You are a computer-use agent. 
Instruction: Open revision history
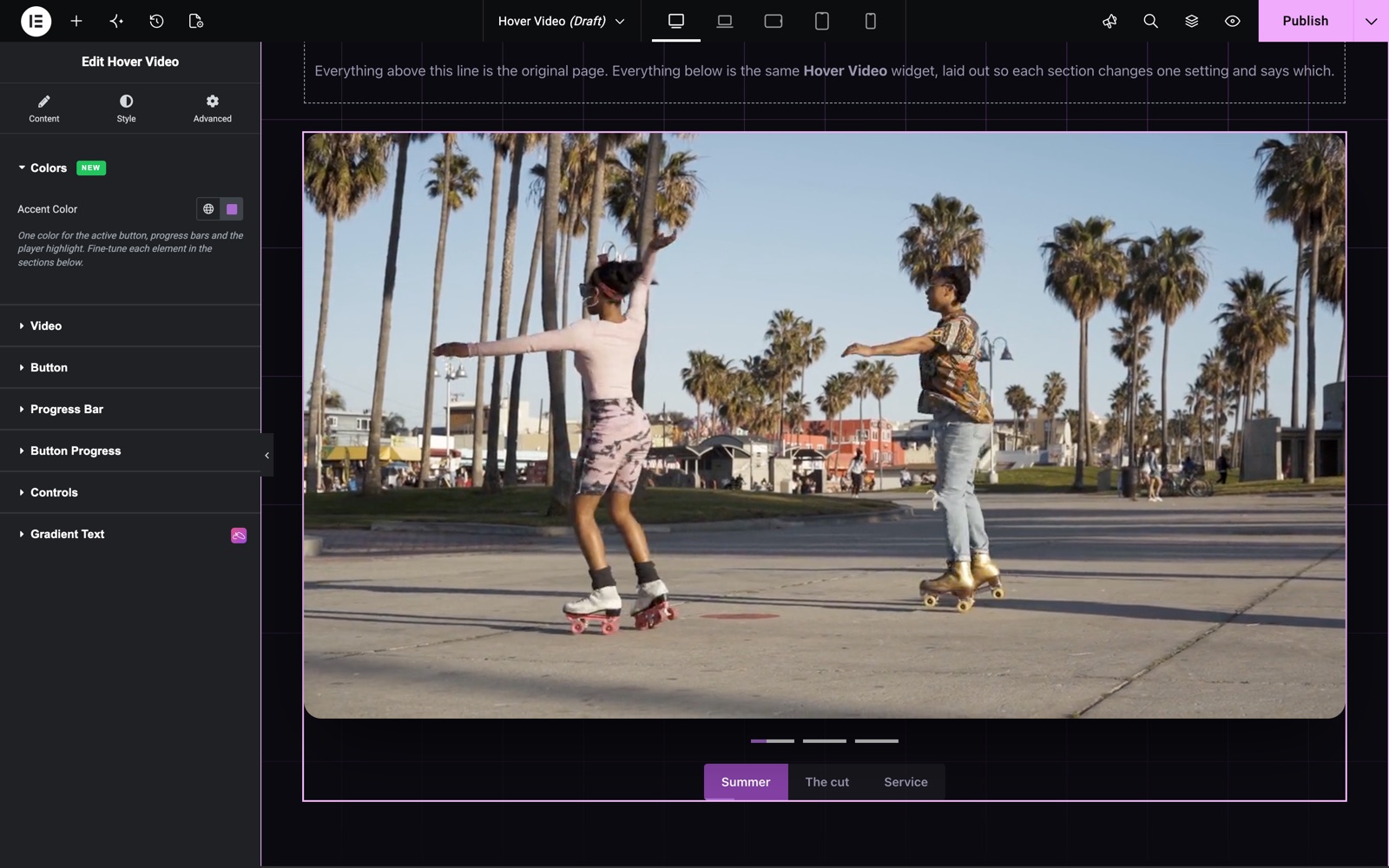(156, 21)
